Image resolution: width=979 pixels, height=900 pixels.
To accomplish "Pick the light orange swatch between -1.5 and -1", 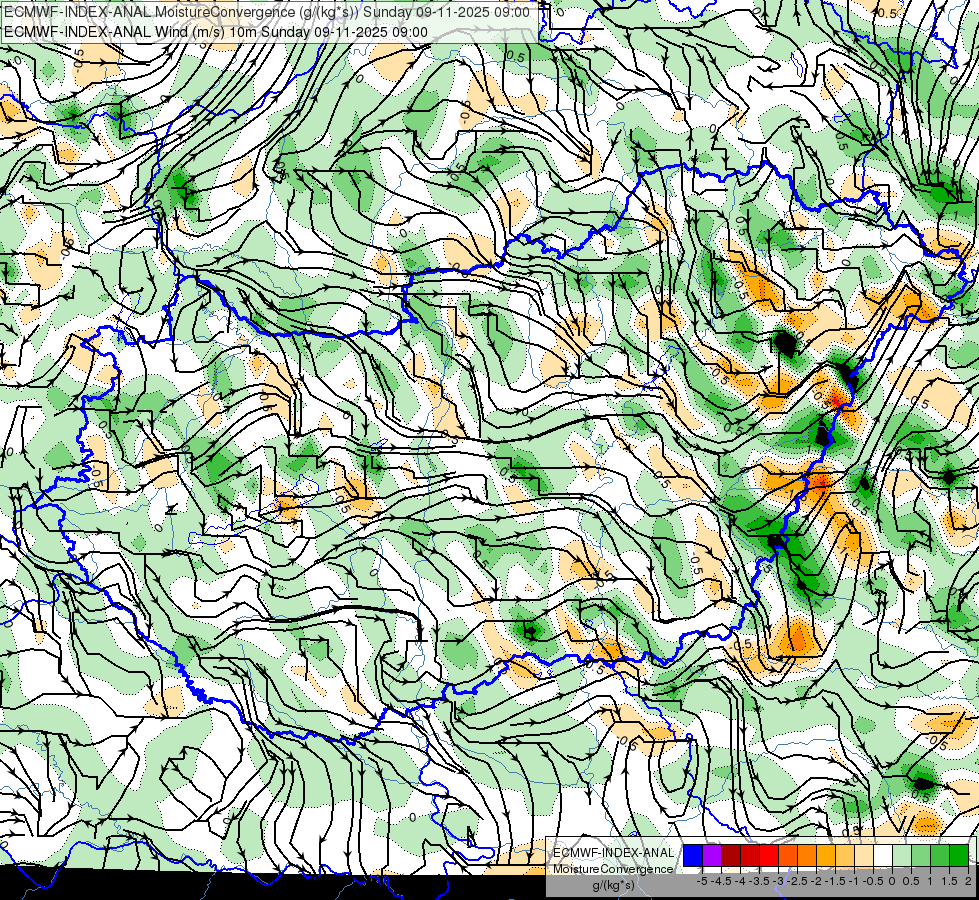I will [845, 855].
